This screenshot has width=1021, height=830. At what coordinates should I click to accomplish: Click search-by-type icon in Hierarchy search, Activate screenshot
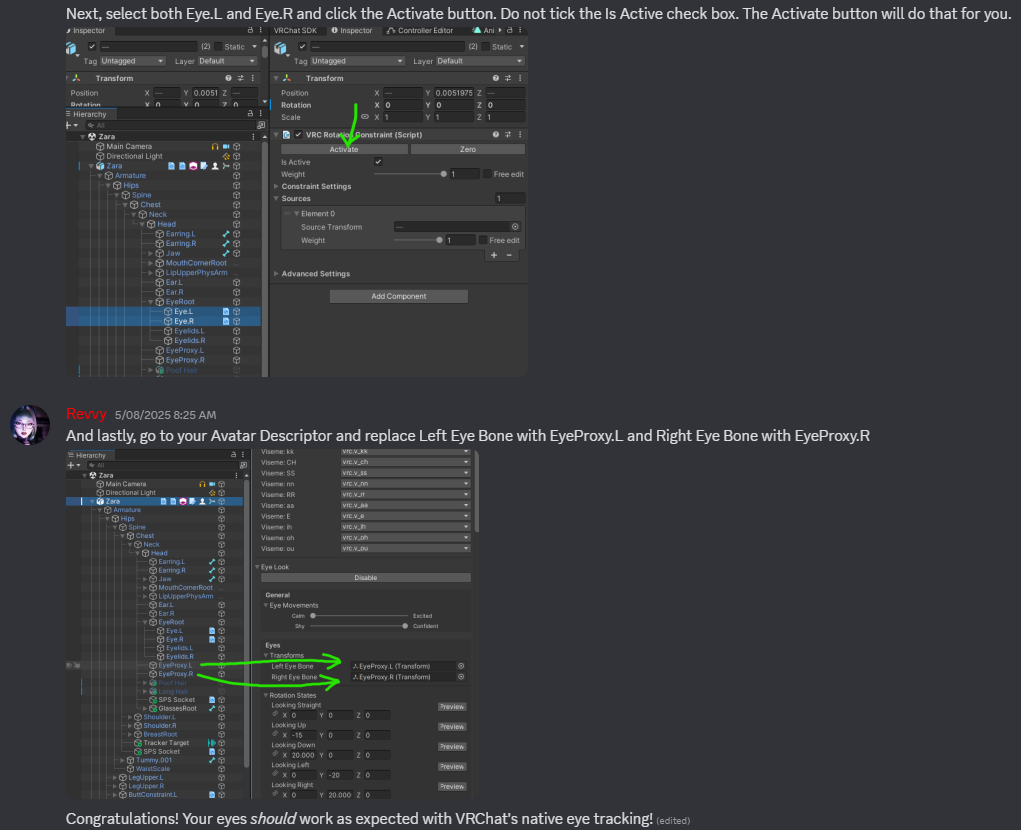click(261, 125)
